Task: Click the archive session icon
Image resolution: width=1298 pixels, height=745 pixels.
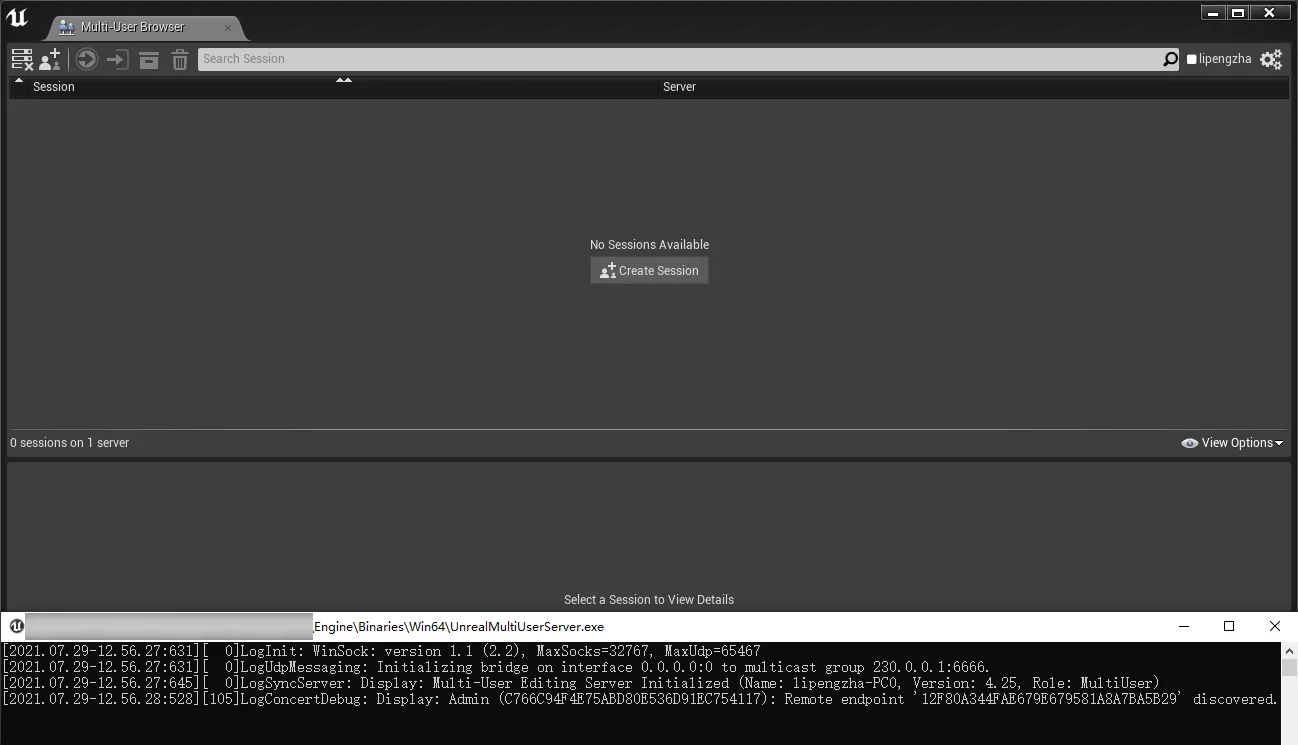Action: (x=149, y=59)
